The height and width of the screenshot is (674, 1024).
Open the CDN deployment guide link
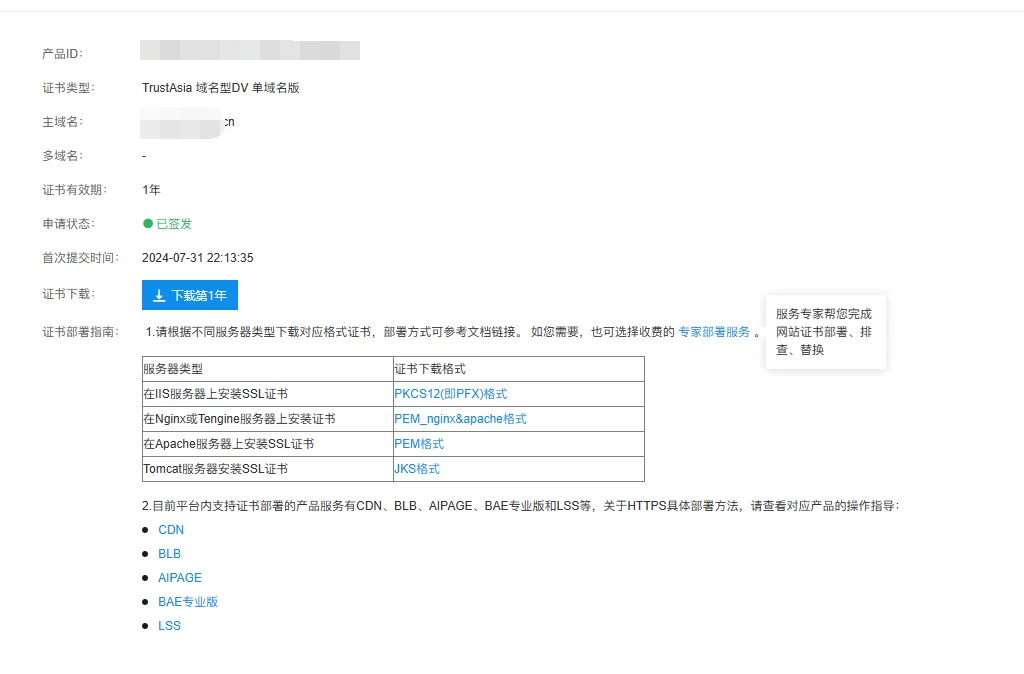tap(171, 530)
